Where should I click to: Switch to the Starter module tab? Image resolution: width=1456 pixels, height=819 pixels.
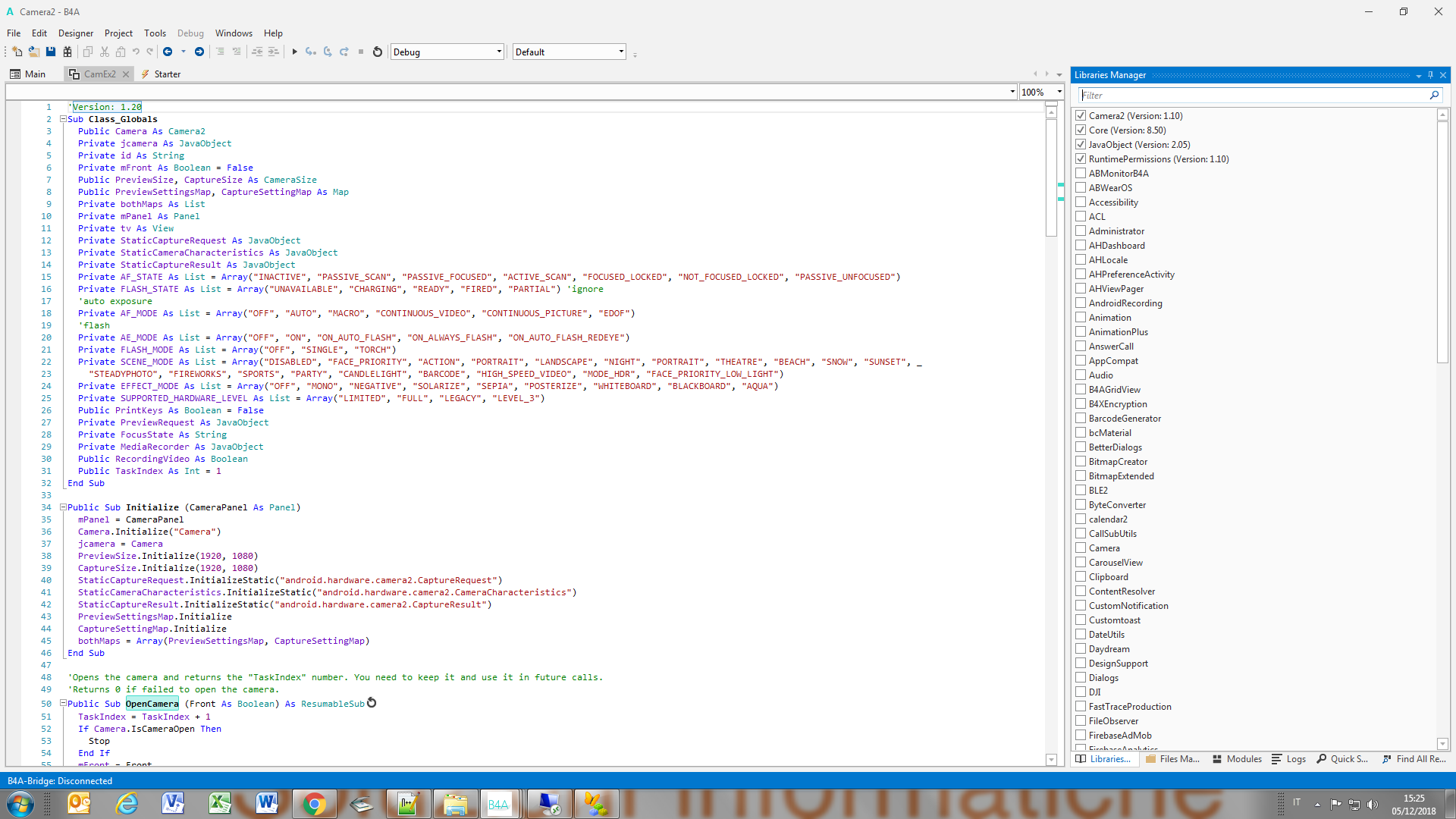coord(161,74)
